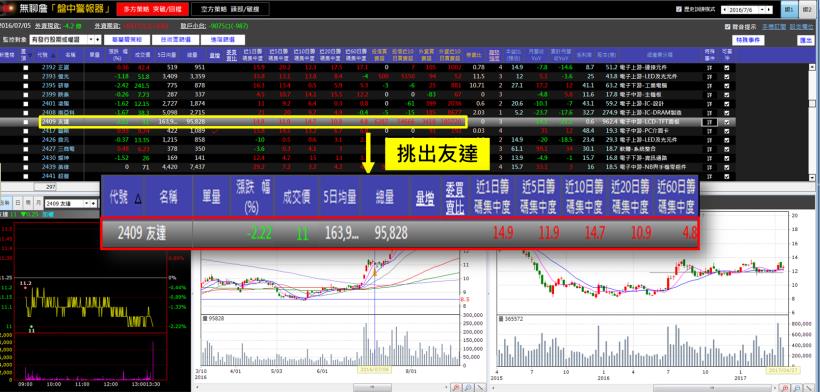Open the 散戶小台 link
The height and width of the screenshot is (392, 820).
193,26
